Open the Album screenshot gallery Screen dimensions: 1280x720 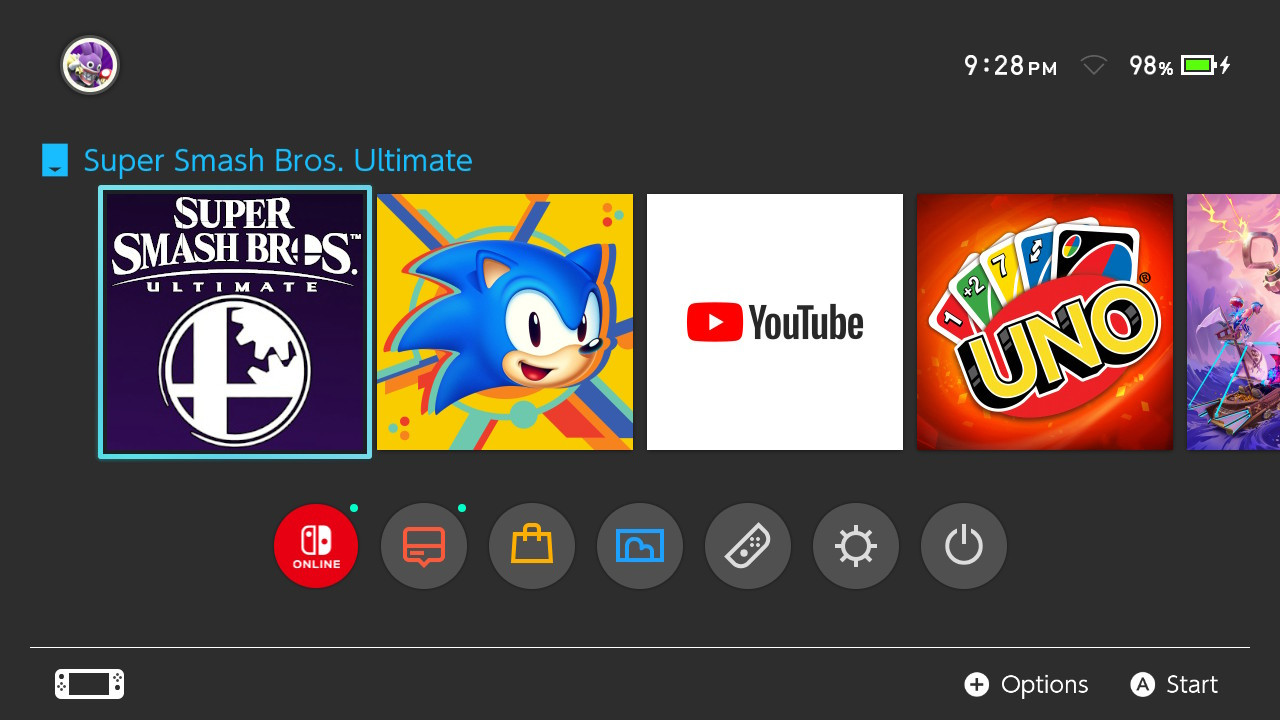(x=640, y=546)
